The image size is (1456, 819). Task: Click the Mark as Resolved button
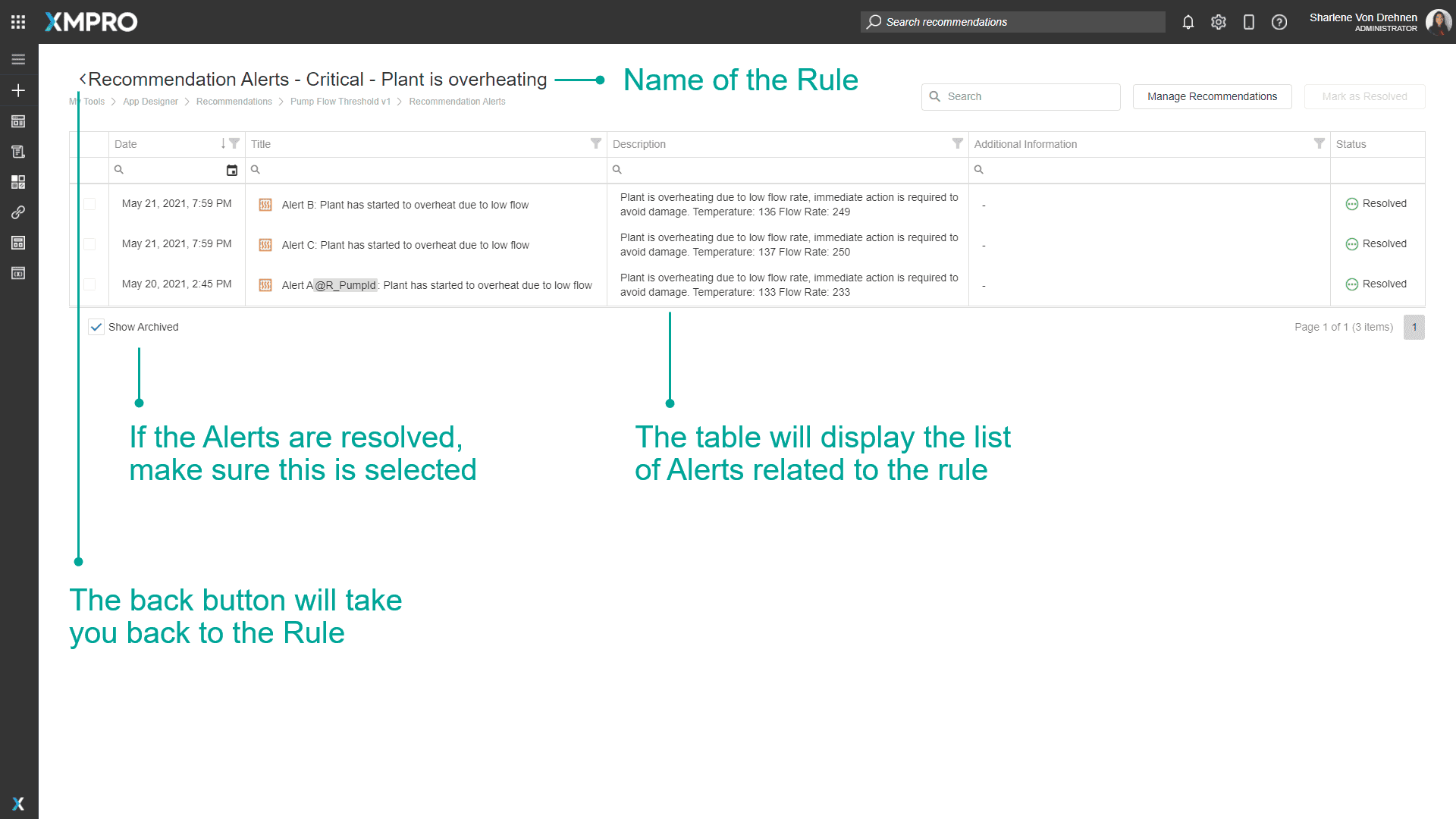(x=1364, y=96)
